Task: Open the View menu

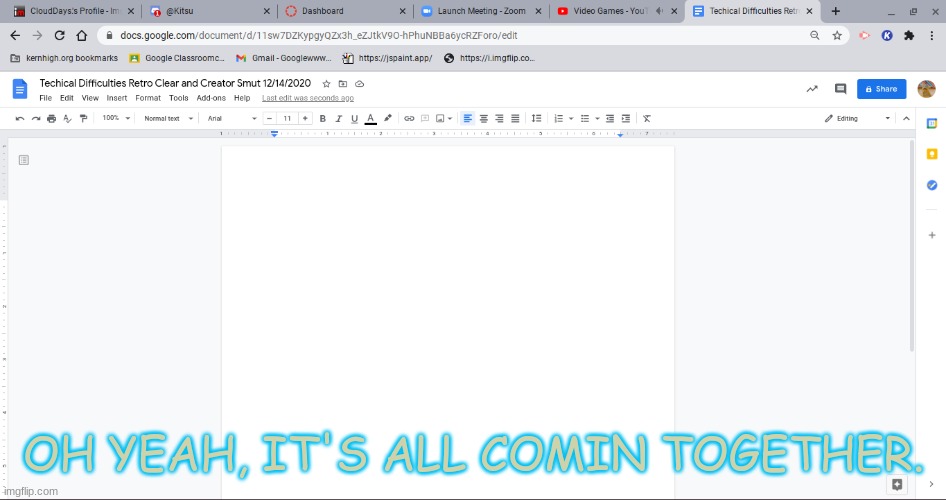Action: pos(90,98)
